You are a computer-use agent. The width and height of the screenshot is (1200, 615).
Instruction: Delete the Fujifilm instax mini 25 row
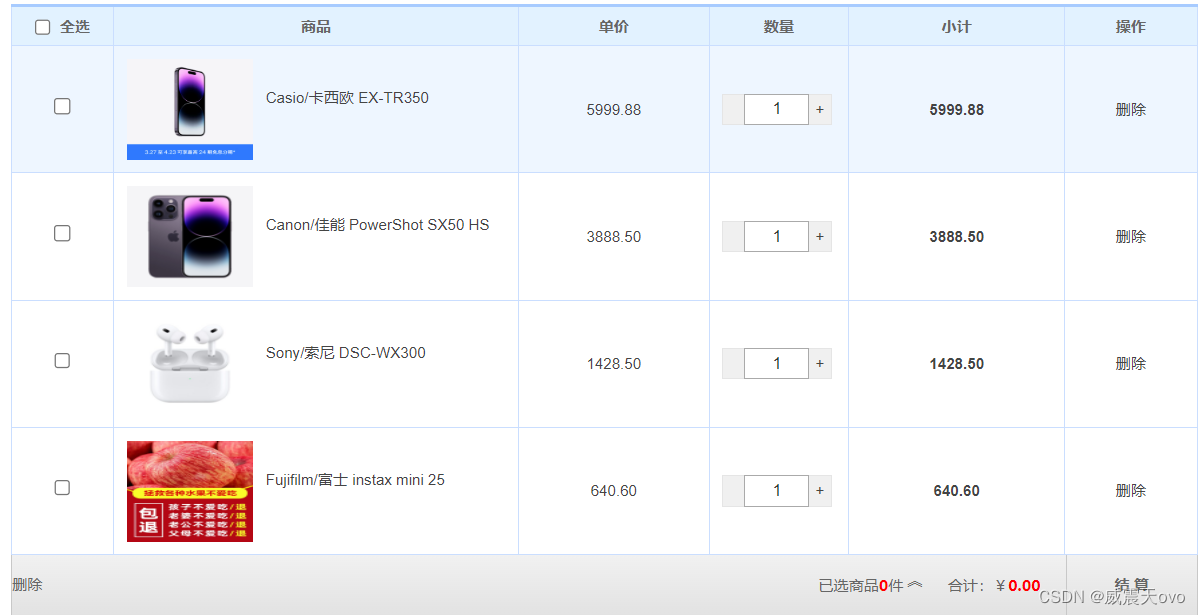click(x=1131, y=491)
